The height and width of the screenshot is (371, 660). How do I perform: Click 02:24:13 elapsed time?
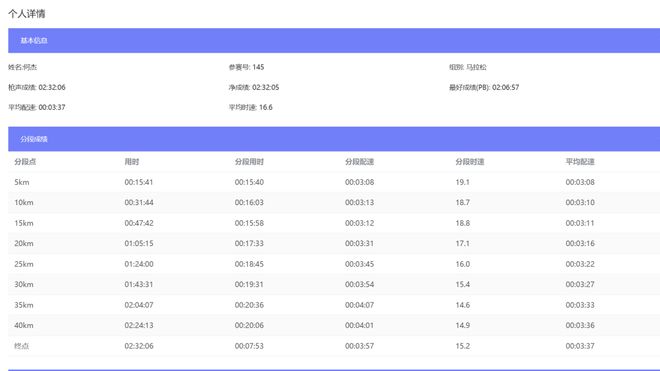coord(139,325)
